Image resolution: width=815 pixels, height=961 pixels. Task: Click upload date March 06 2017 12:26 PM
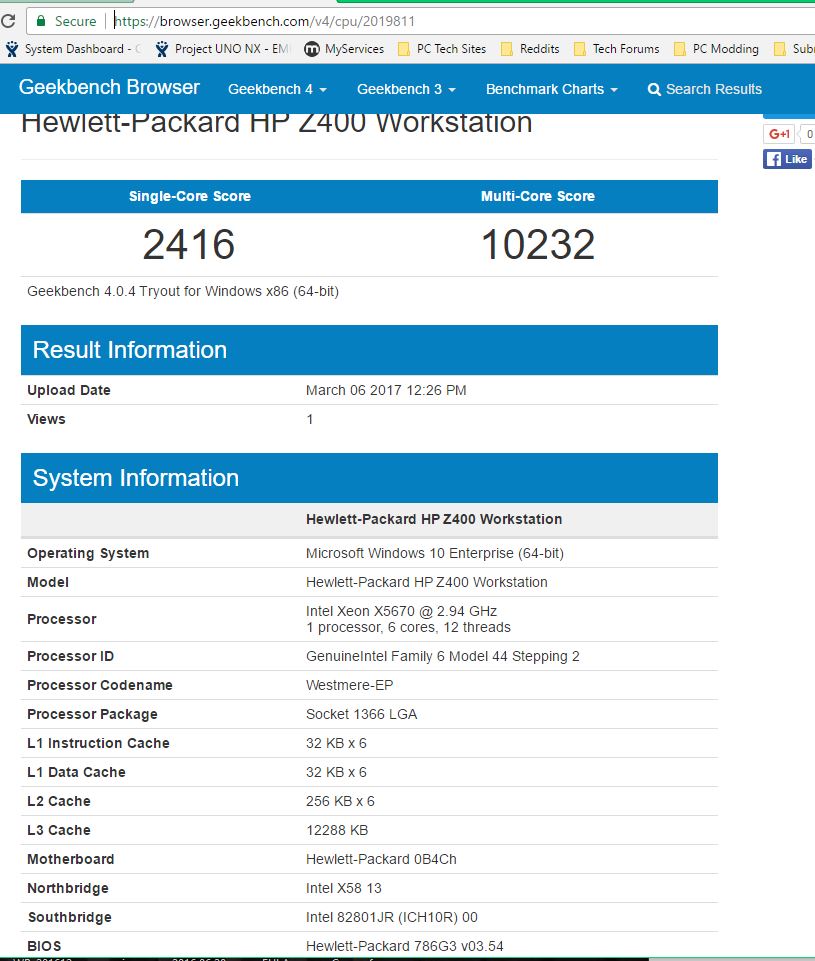[x=386, y=390]
